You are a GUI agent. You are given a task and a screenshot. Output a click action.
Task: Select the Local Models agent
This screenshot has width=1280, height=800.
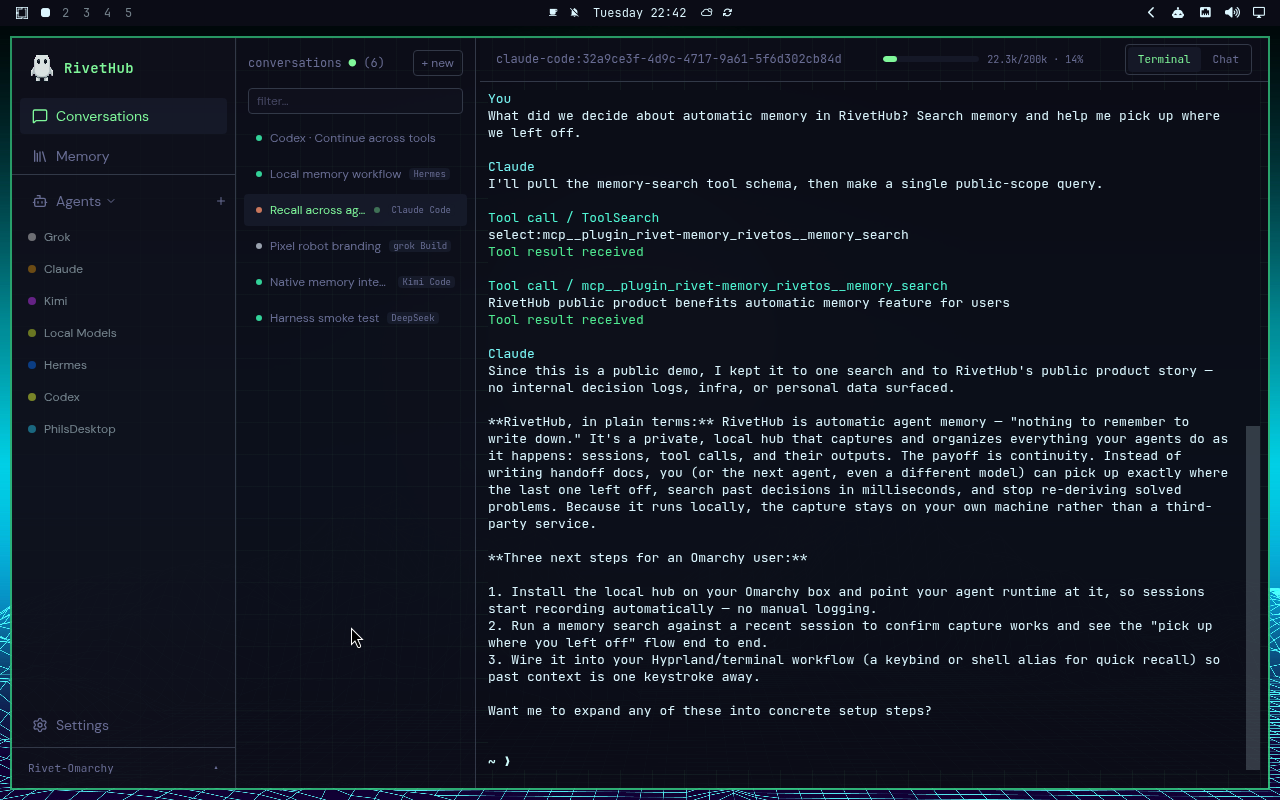click(123, 333)
